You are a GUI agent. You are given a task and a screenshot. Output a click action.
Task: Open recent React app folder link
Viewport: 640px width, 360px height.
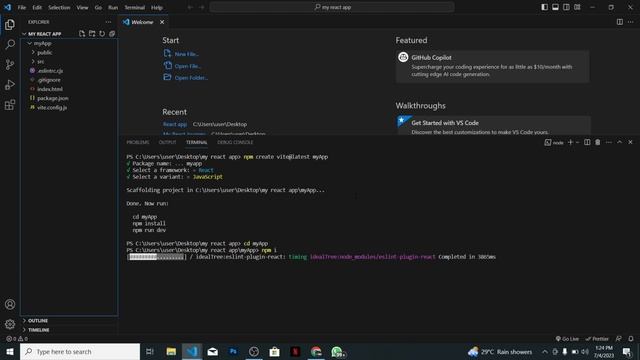(175, 124)
